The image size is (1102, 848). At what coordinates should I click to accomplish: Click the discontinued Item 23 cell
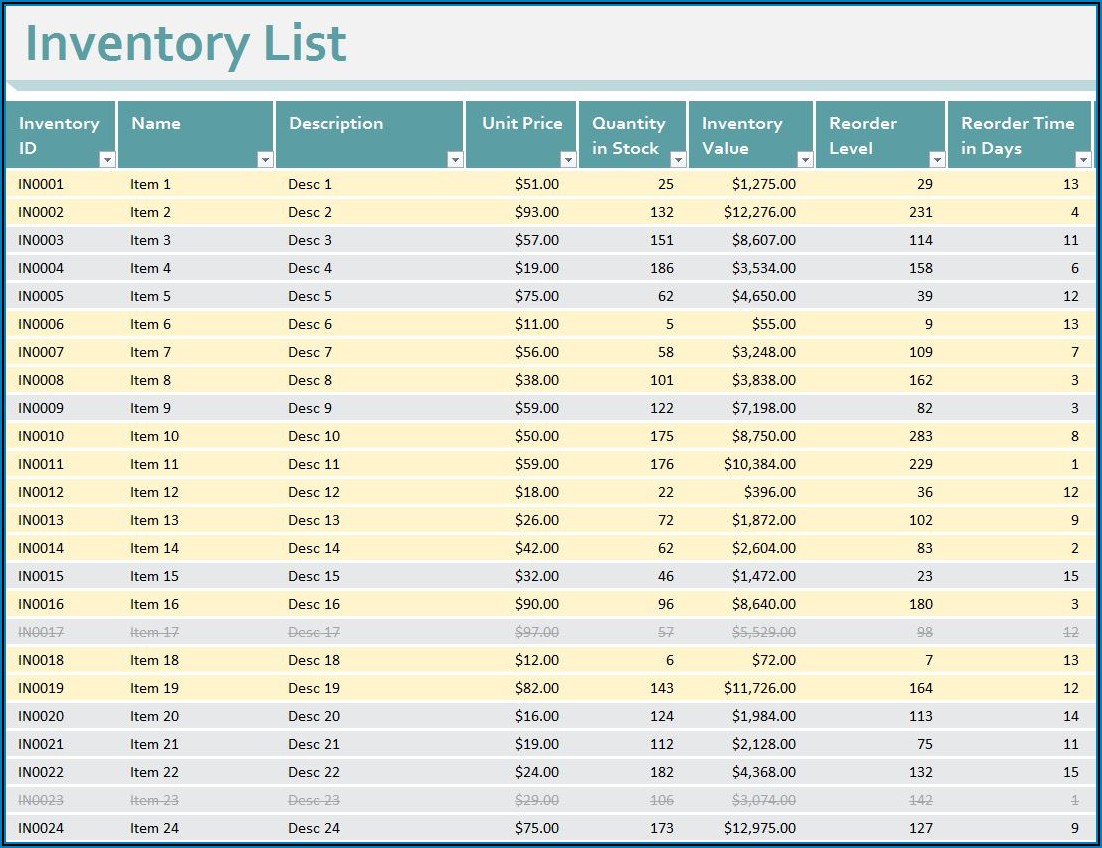click(154, 800)
